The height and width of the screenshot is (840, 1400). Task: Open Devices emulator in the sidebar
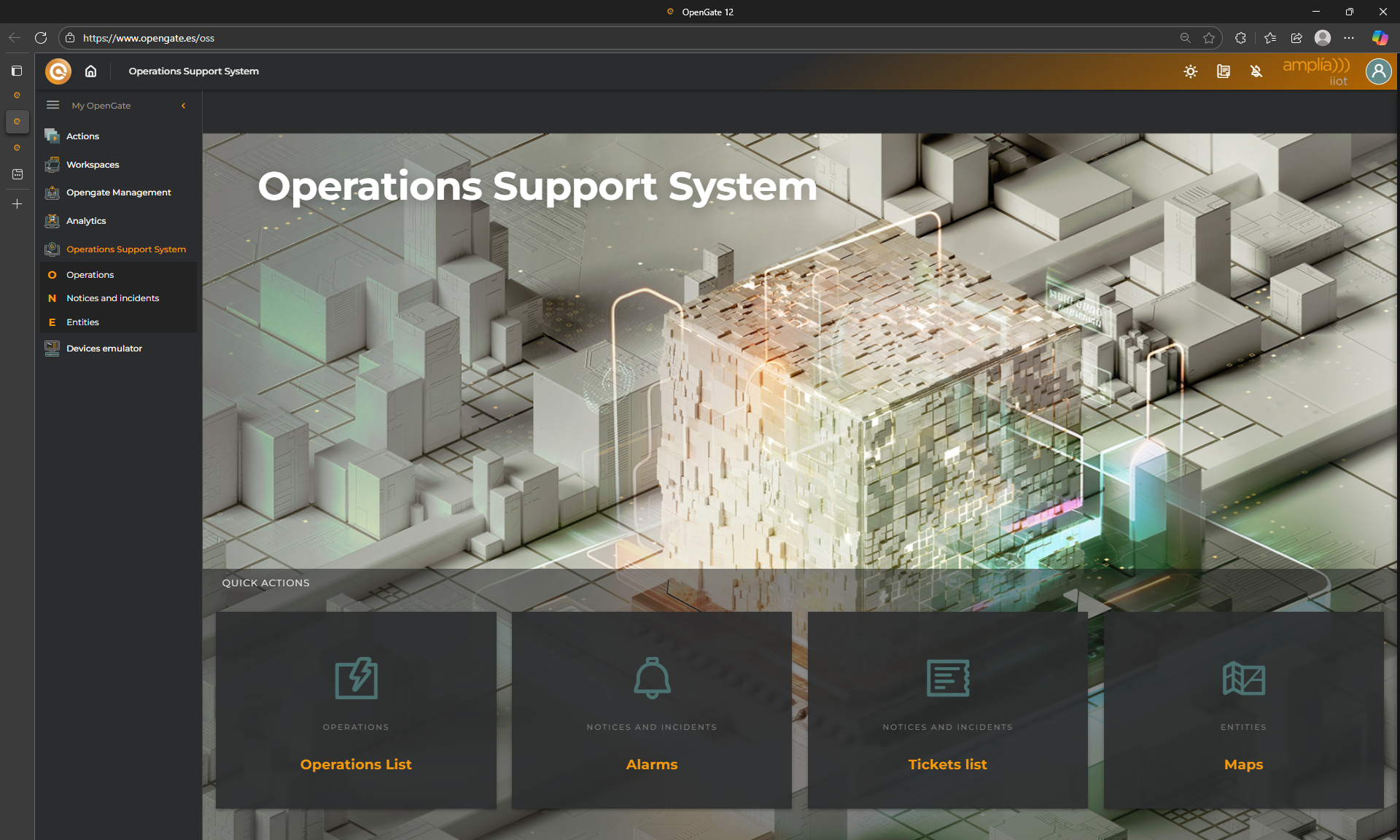[104, 349]
